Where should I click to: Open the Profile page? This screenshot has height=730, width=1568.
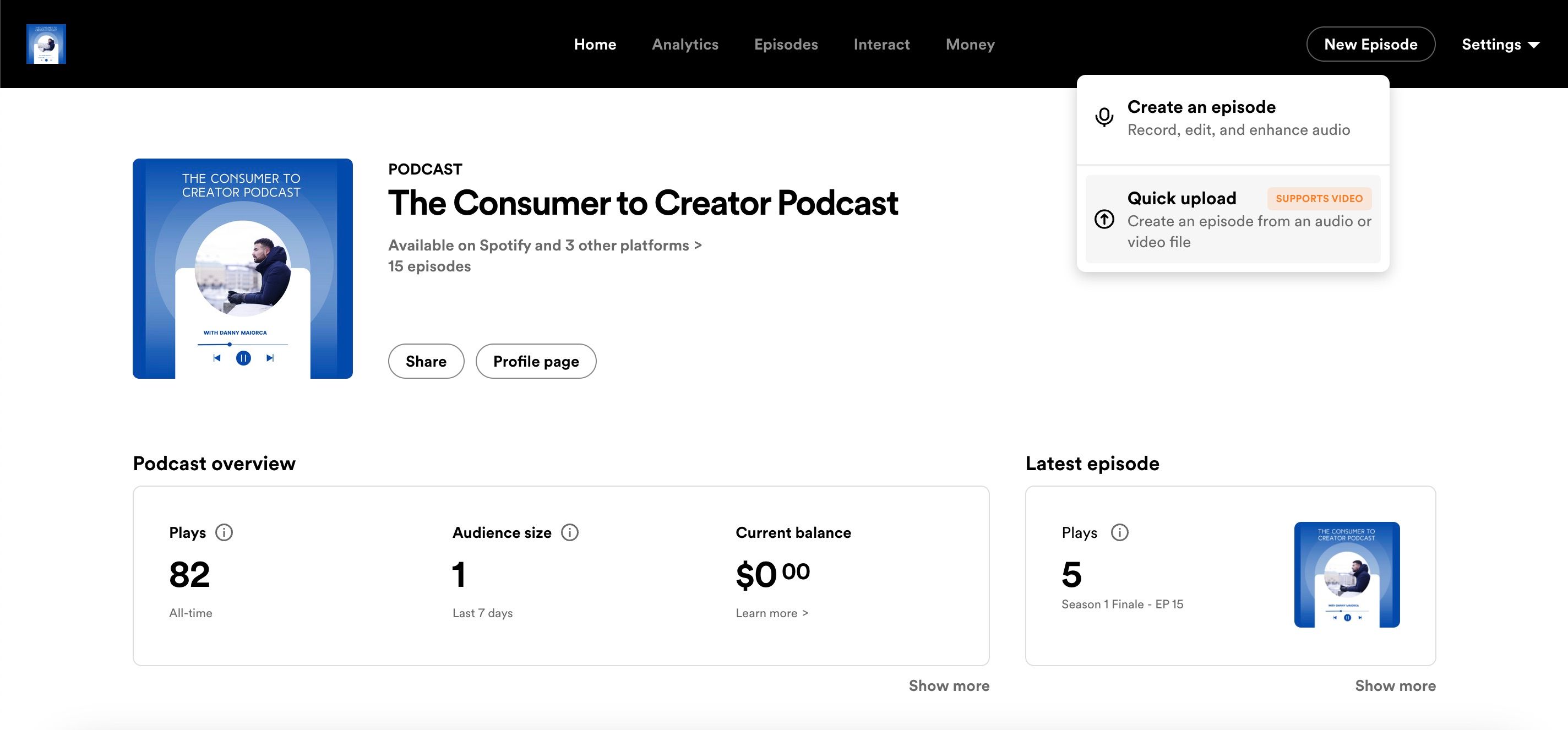pyautogui.click(x=536, y=361)
